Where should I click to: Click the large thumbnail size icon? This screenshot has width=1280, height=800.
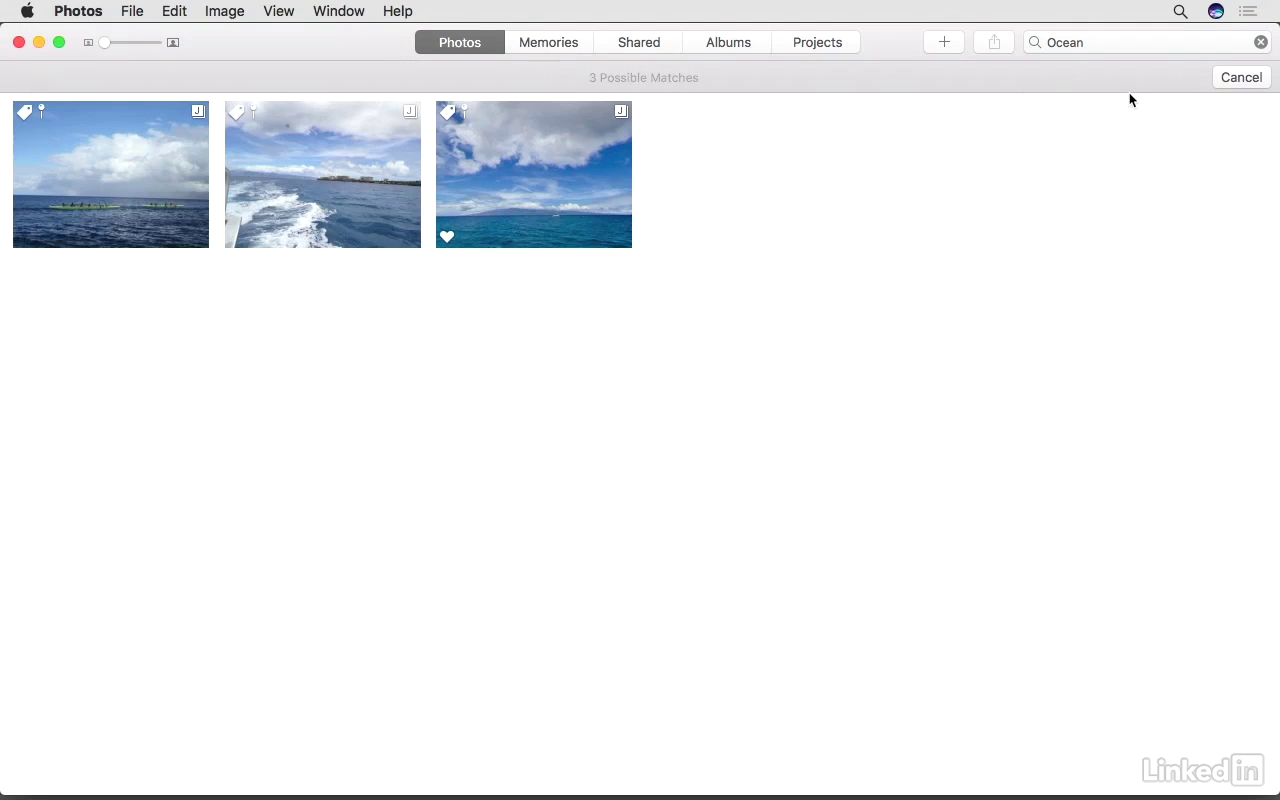(x=173, y=43)
